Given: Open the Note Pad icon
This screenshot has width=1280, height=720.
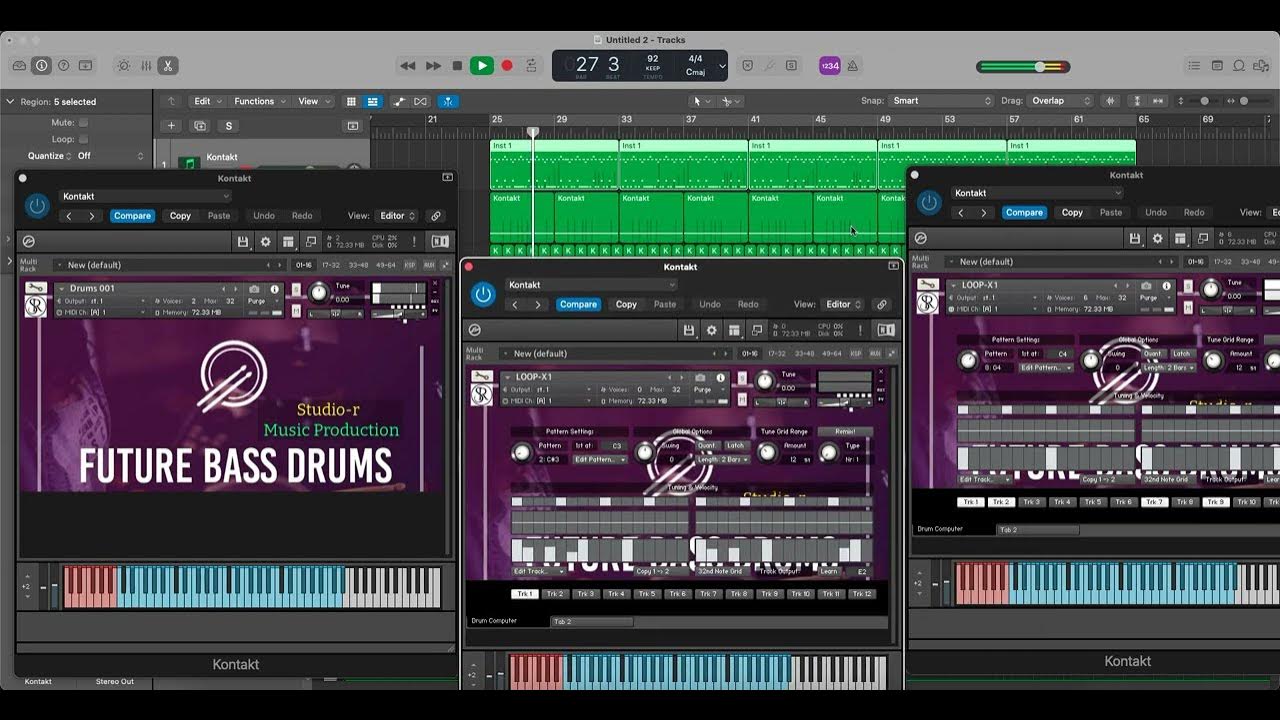Looking at the screenshot, I should coord(1217,66).
